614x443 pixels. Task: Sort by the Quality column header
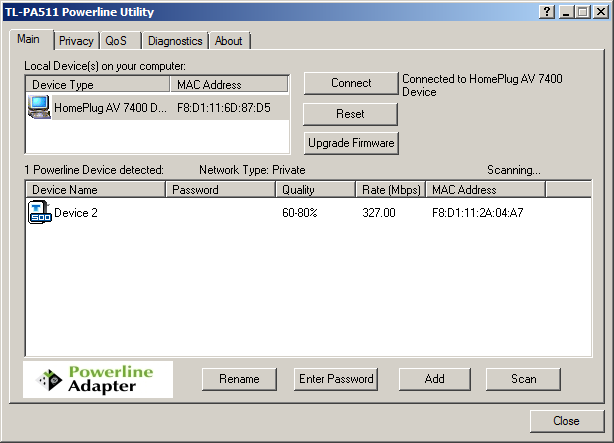tap(316, 190)
